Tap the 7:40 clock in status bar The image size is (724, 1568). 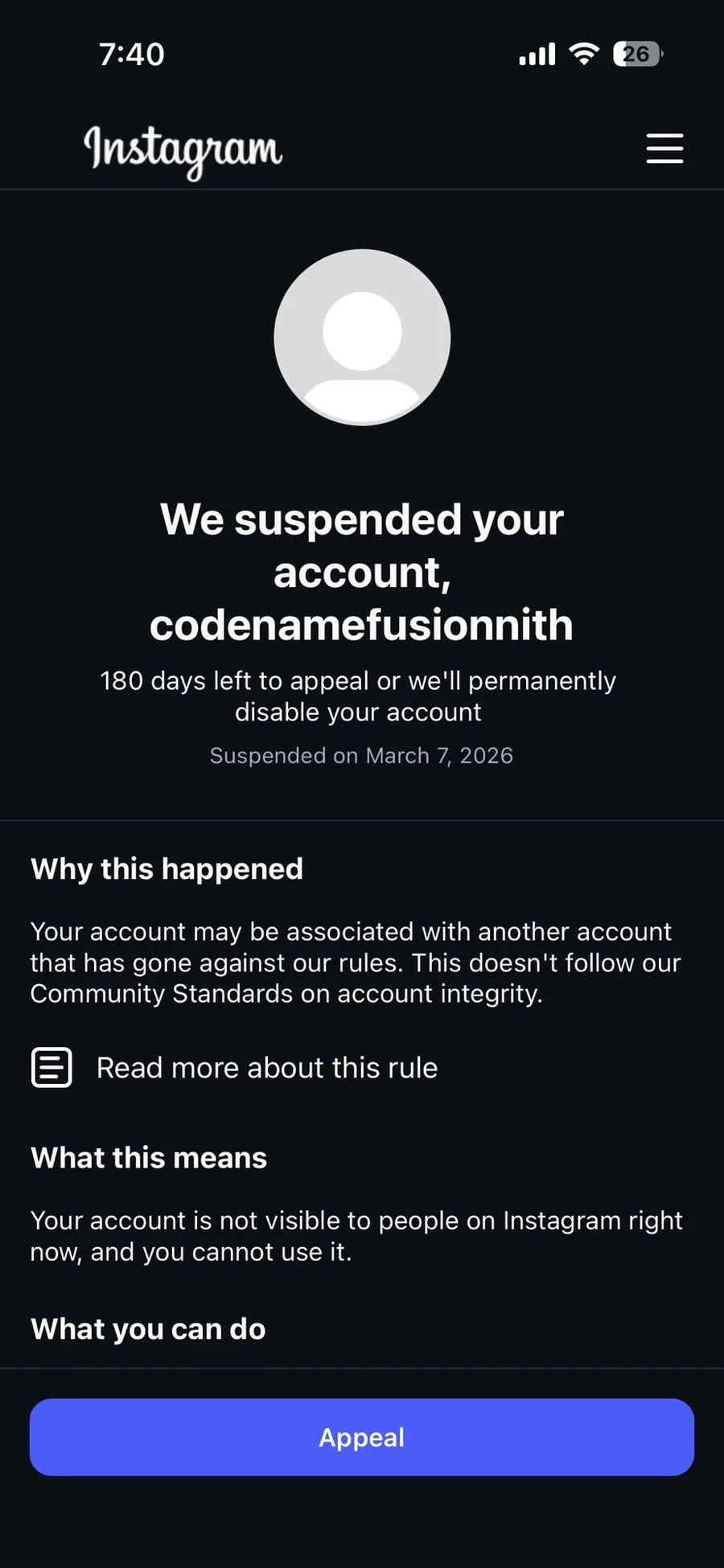click(x=132, y=55)
